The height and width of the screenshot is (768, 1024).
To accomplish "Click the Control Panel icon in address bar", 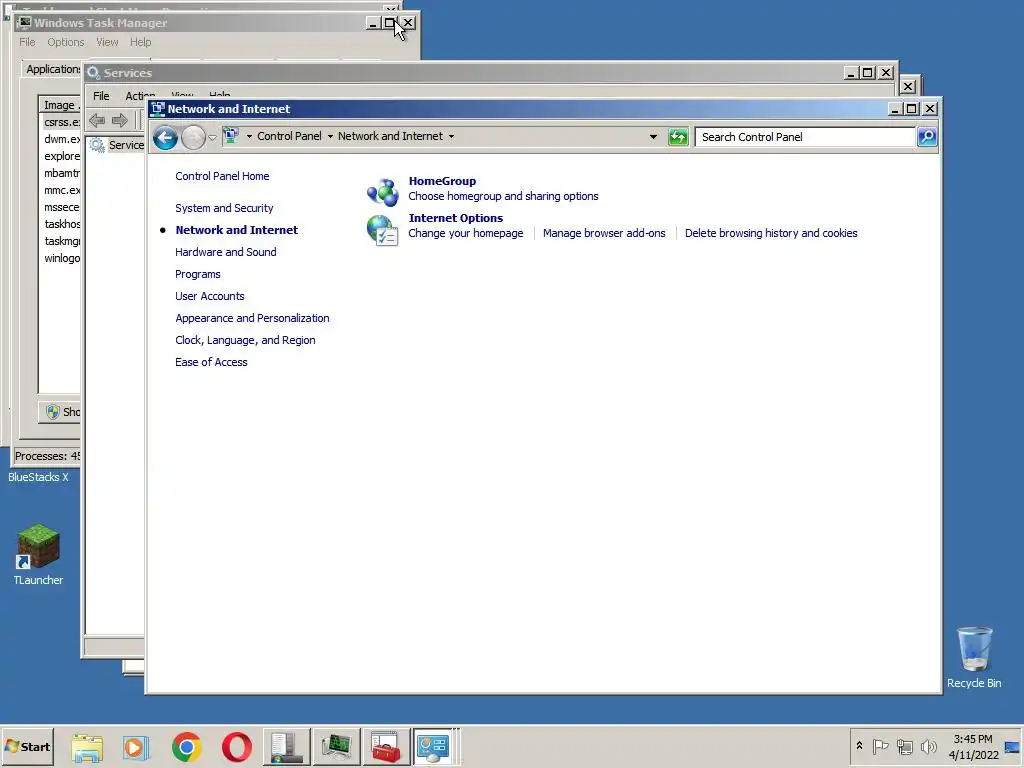I will coord(231,136).
